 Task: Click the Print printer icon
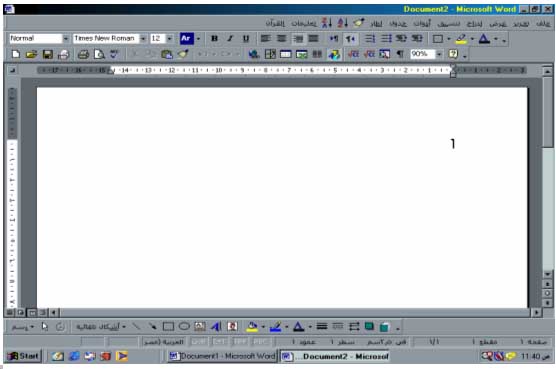click(83, 54)
